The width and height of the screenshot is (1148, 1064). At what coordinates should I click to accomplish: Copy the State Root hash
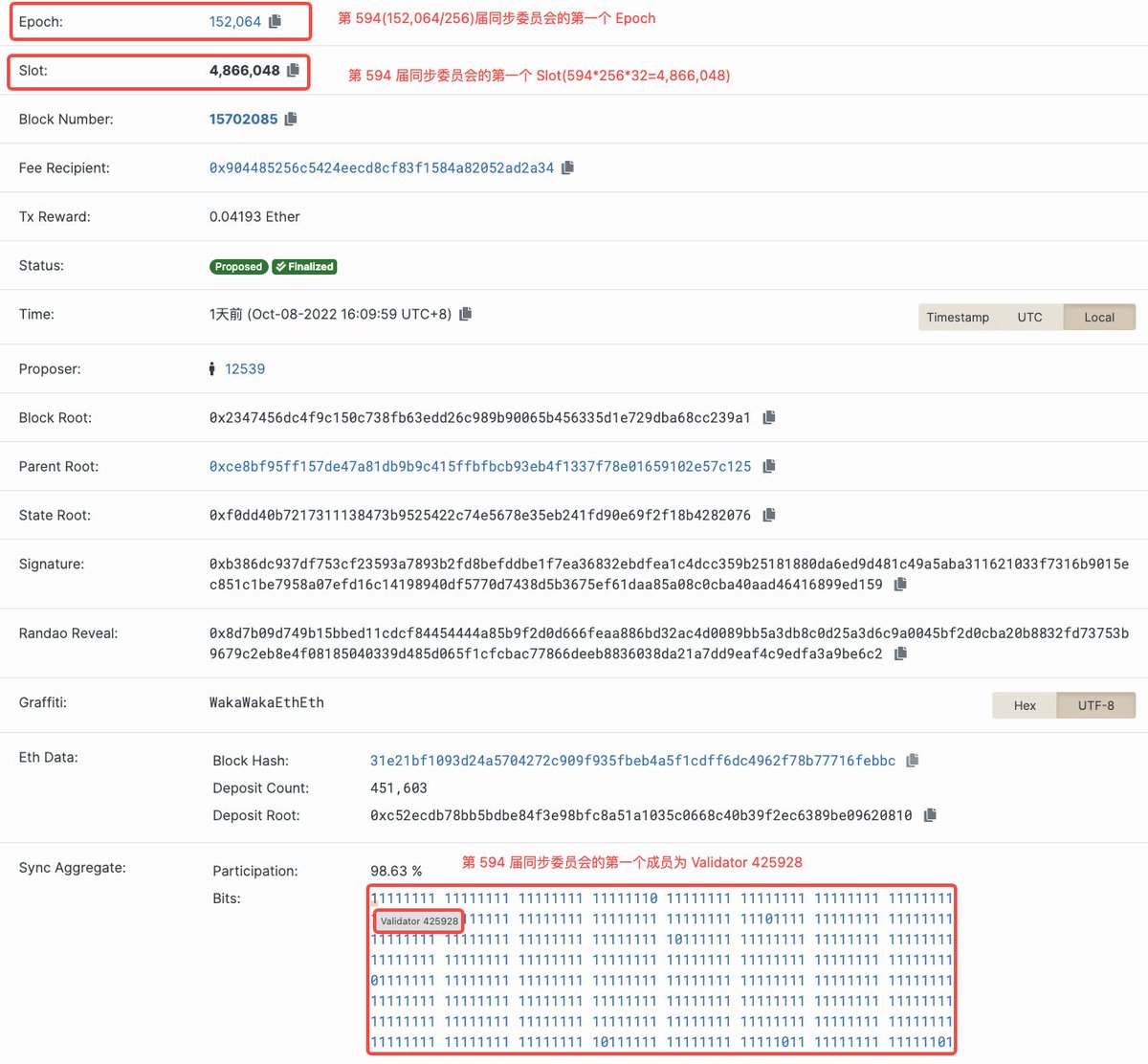click(x=768, y=515)
